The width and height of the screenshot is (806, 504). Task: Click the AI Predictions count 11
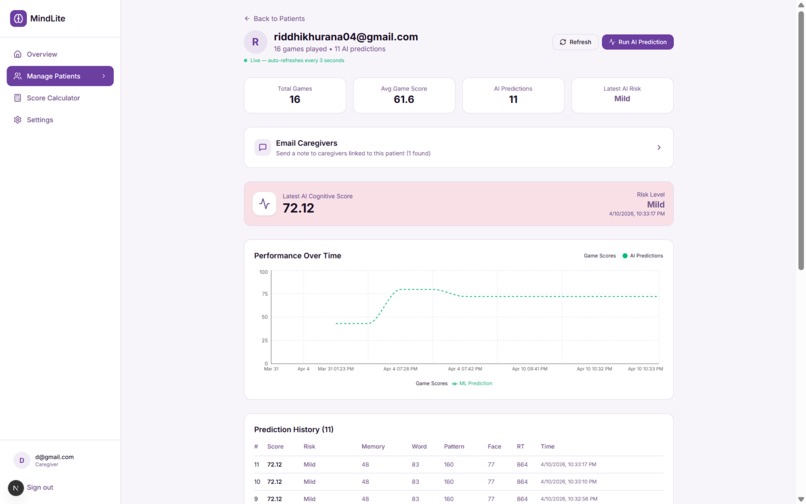pos(513,99)
